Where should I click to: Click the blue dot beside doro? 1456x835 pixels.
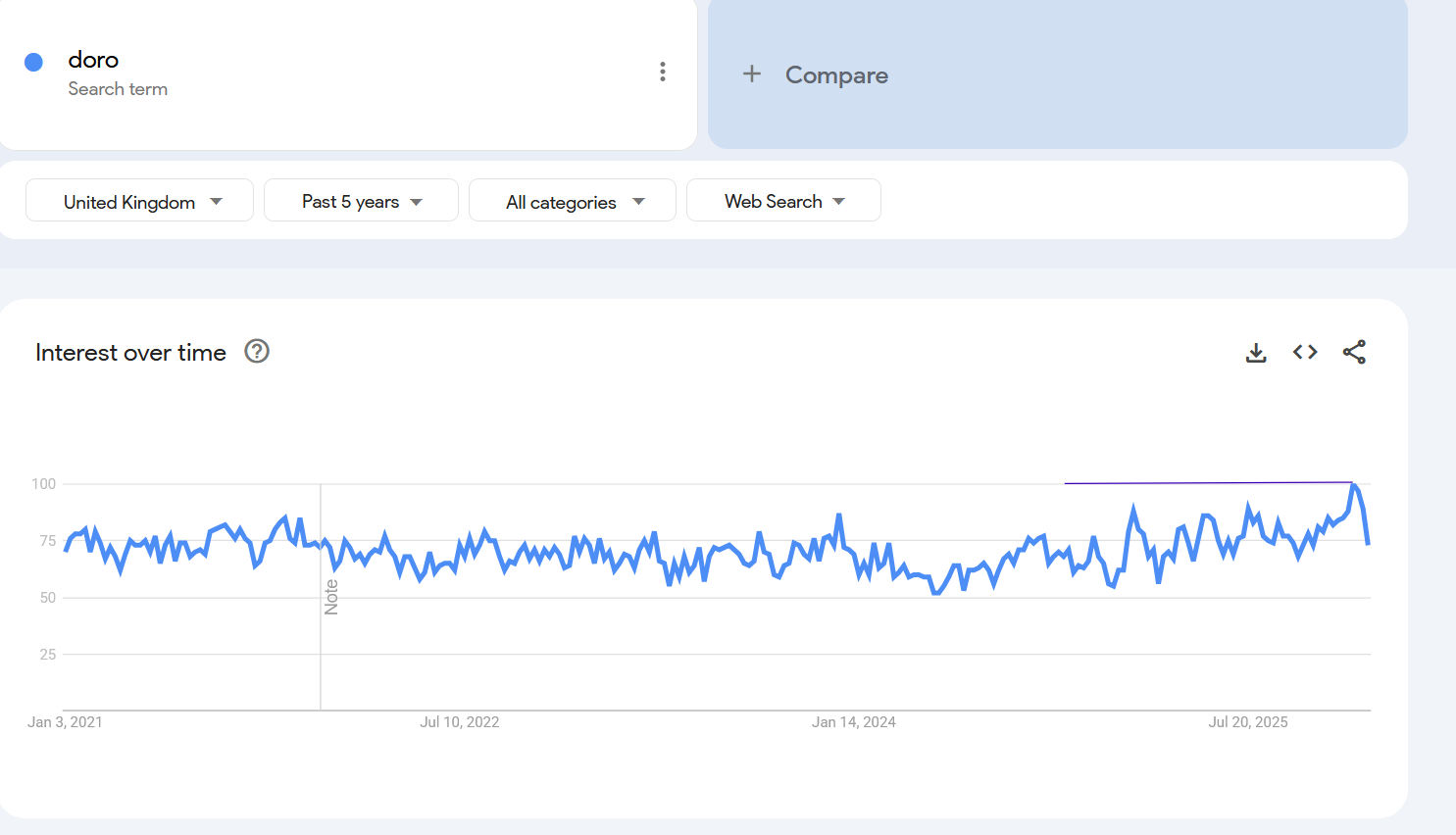(x=33, y=63)
